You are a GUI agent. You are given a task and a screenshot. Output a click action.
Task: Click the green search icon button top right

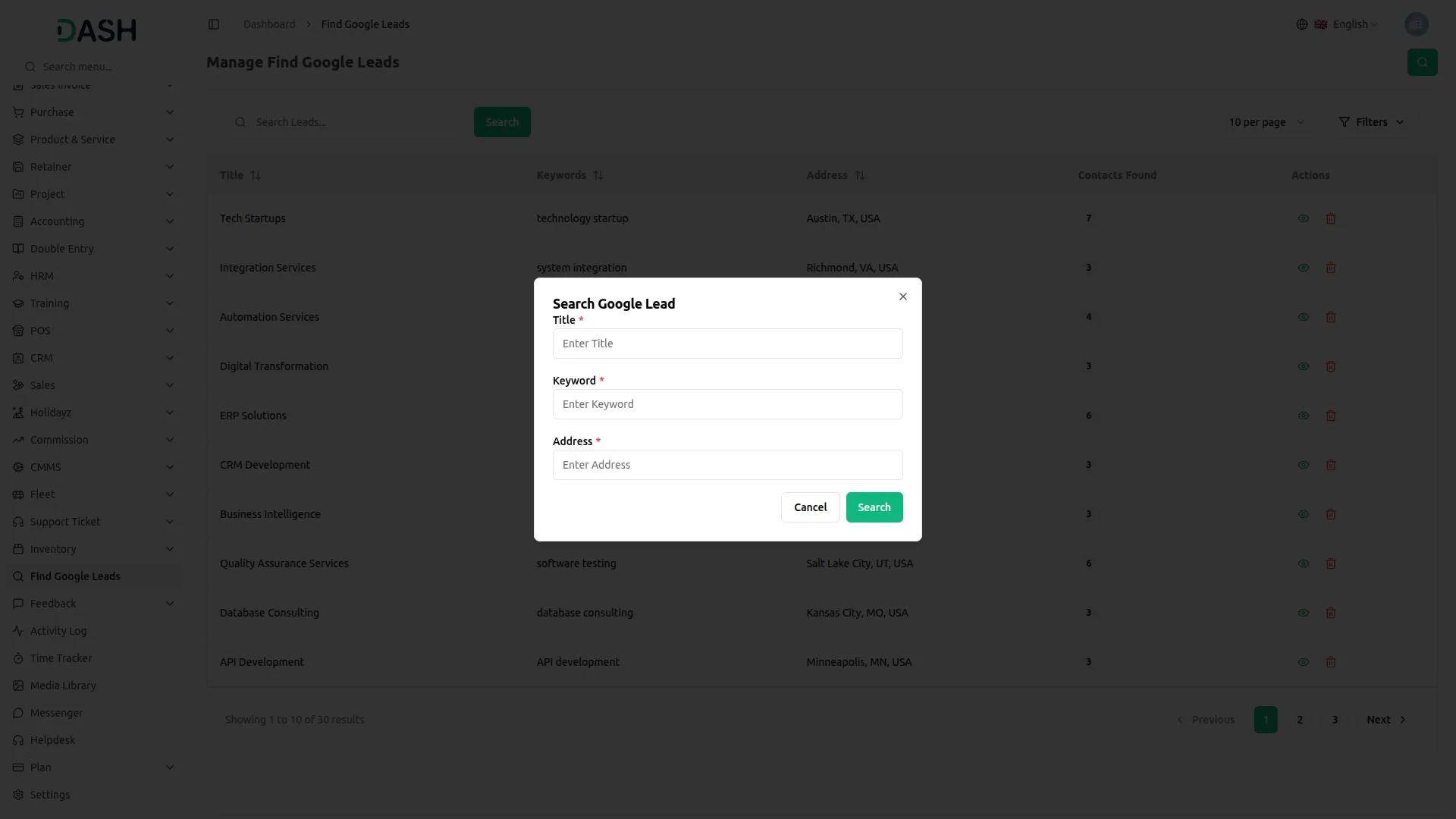[x=1422, y=62]
